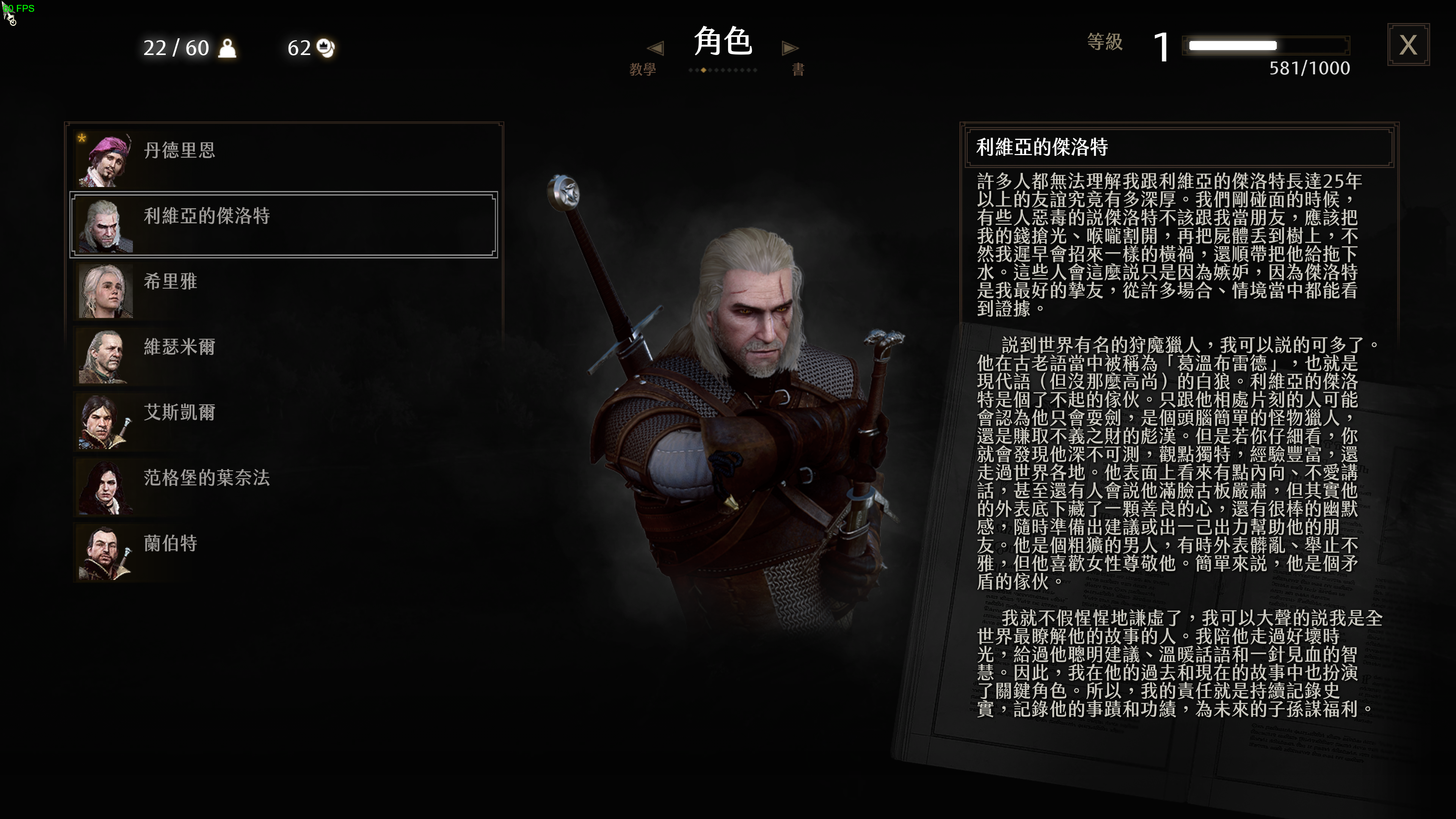Screen dimensions: 1456x819
Task: Select Dandelion (丹德里恩) portrait thumbnail
Action: point(105,160)
